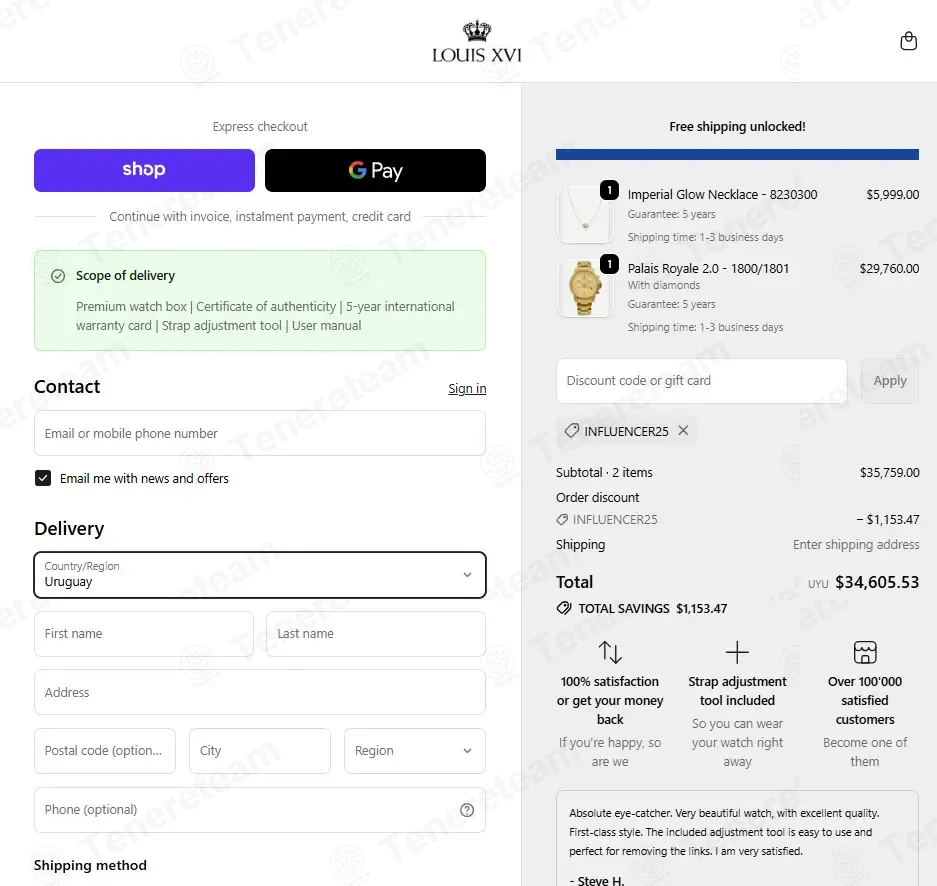Uncheck Email me with news and offers
The height and width of the screenshot is (886, 937).
(x=43, y=478)
